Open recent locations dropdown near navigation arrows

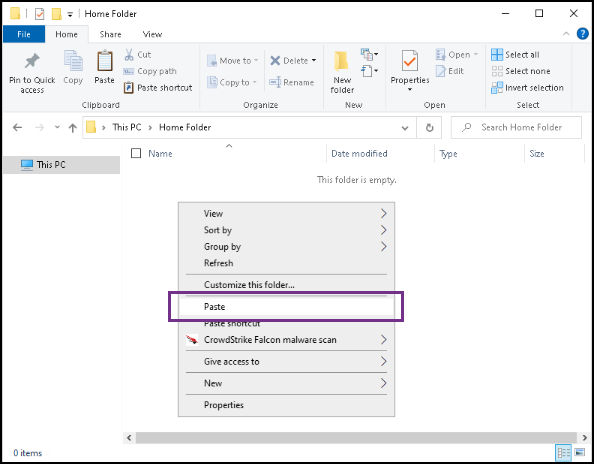click(x=57, y=127)
